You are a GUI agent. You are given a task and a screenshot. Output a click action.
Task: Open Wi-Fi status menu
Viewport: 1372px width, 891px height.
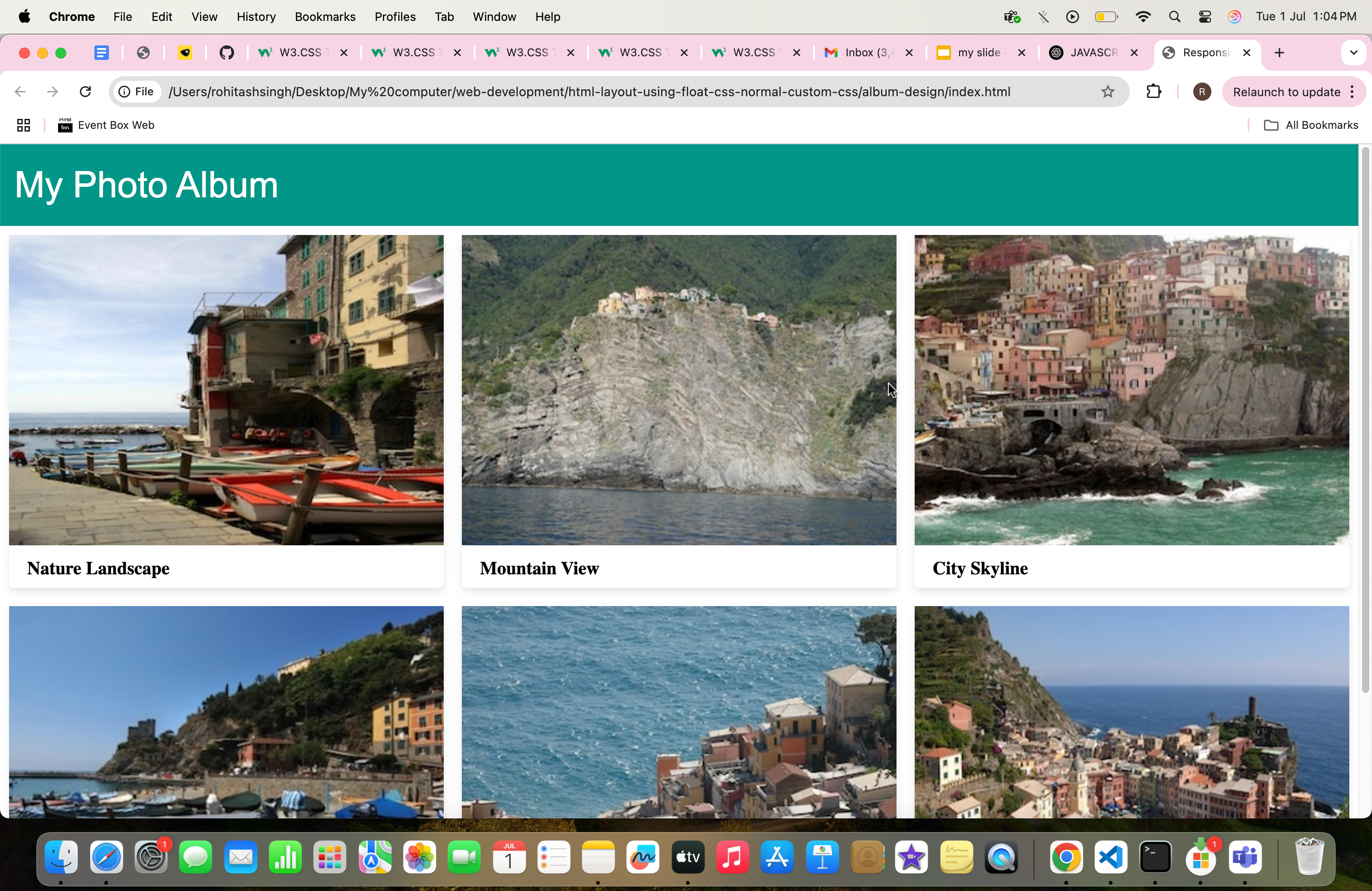(x=1143, y=17)
